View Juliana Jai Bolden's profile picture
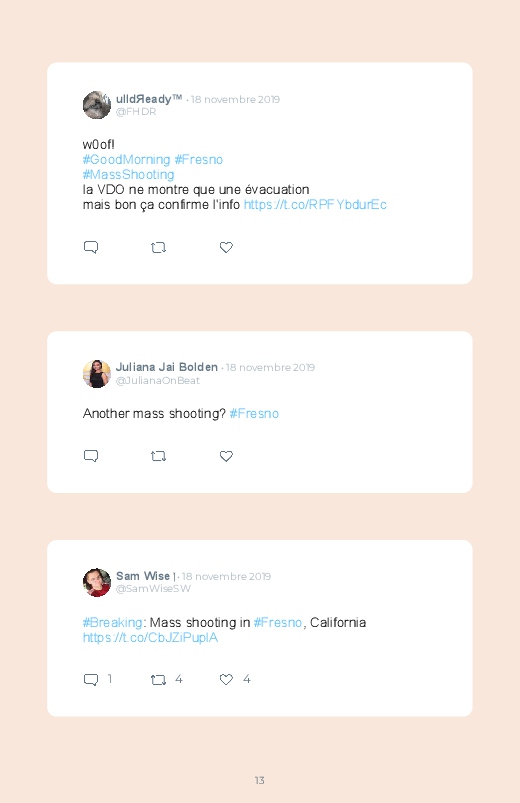 [x=97, y=374]
